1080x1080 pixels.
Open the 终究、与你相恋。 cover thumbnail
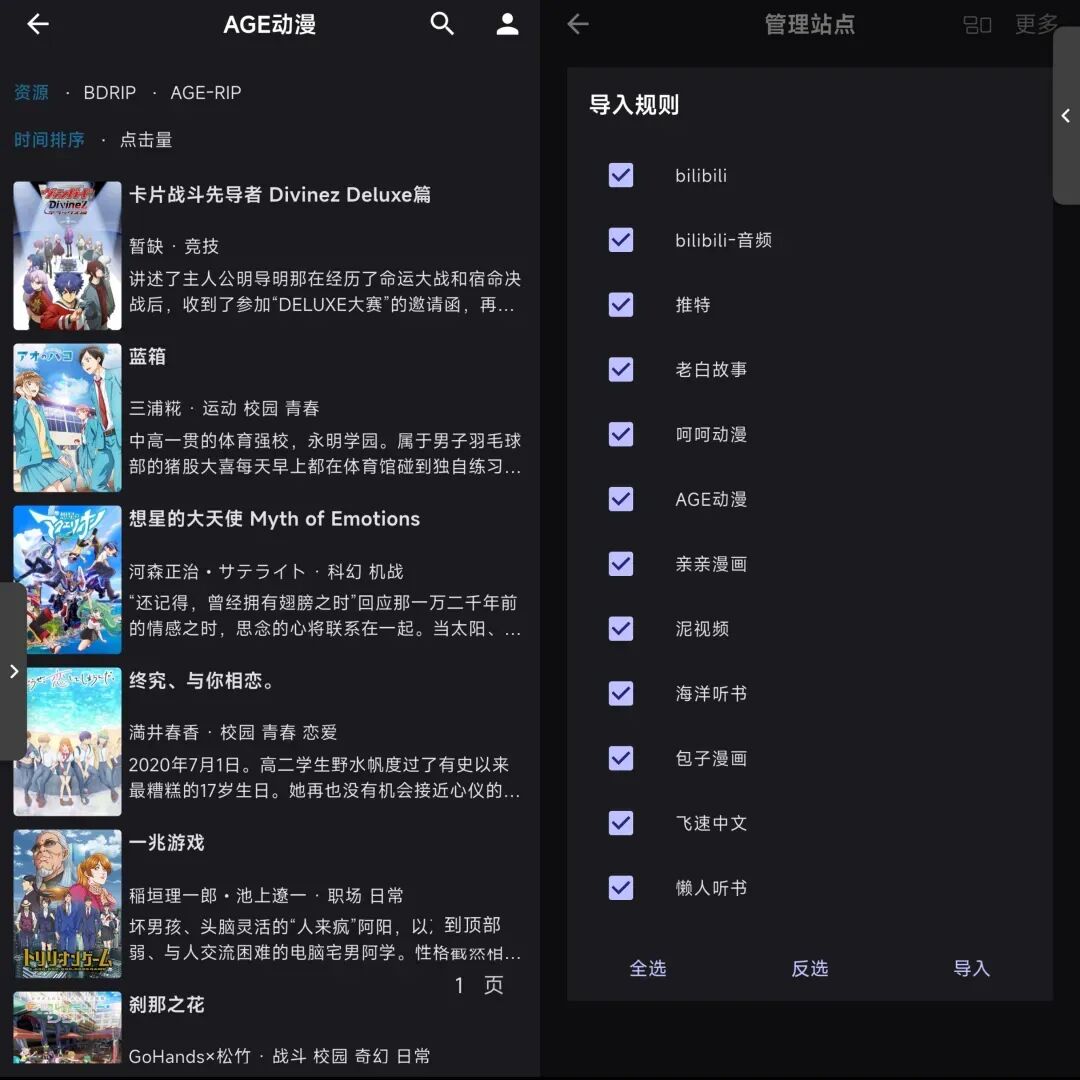pyautogui.click(x=68, y=741)
